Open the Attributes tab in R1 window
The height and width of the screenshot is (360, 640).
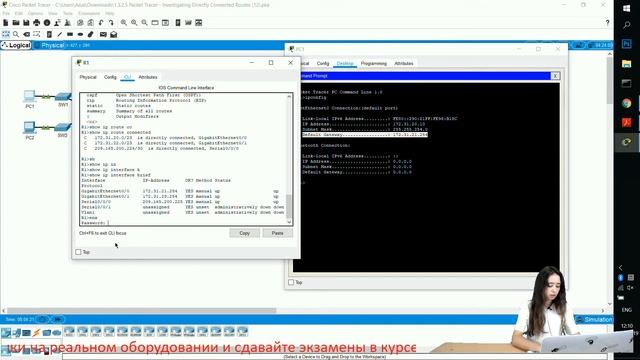148,77
